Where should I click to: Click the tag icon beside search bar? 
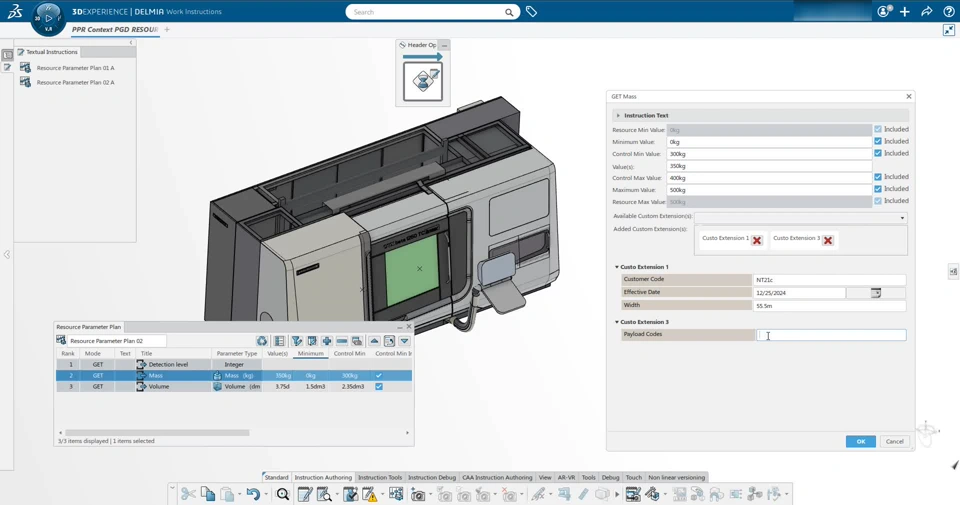(531, 12)
